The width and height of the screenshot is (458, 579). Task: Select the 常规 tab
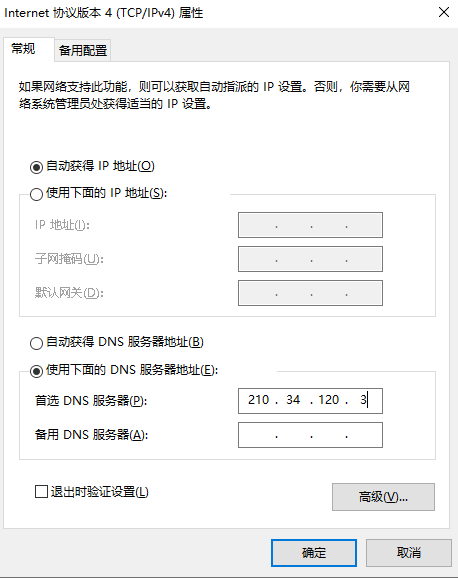coord(23,48)
